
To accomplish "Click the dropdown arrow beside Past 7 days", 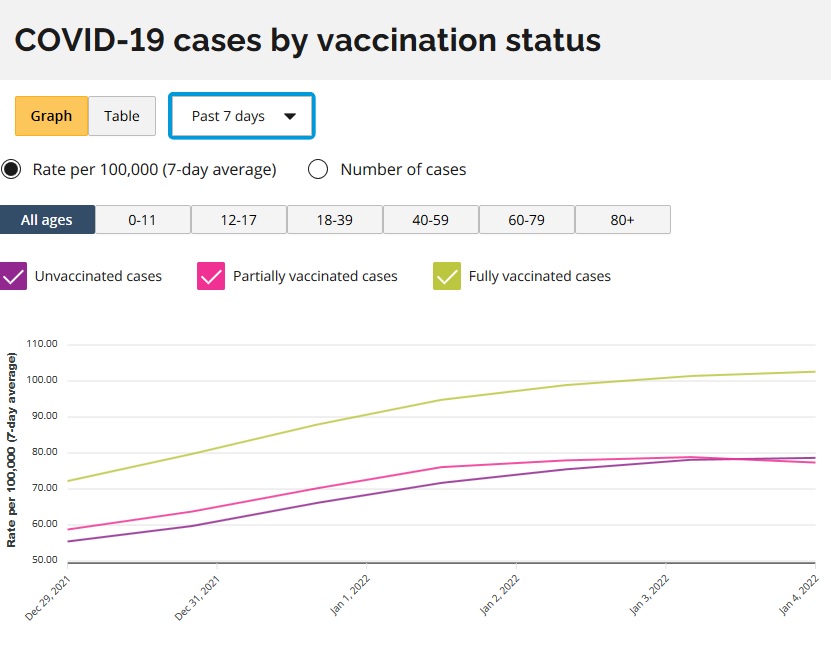I will click(x=290, y=116).
